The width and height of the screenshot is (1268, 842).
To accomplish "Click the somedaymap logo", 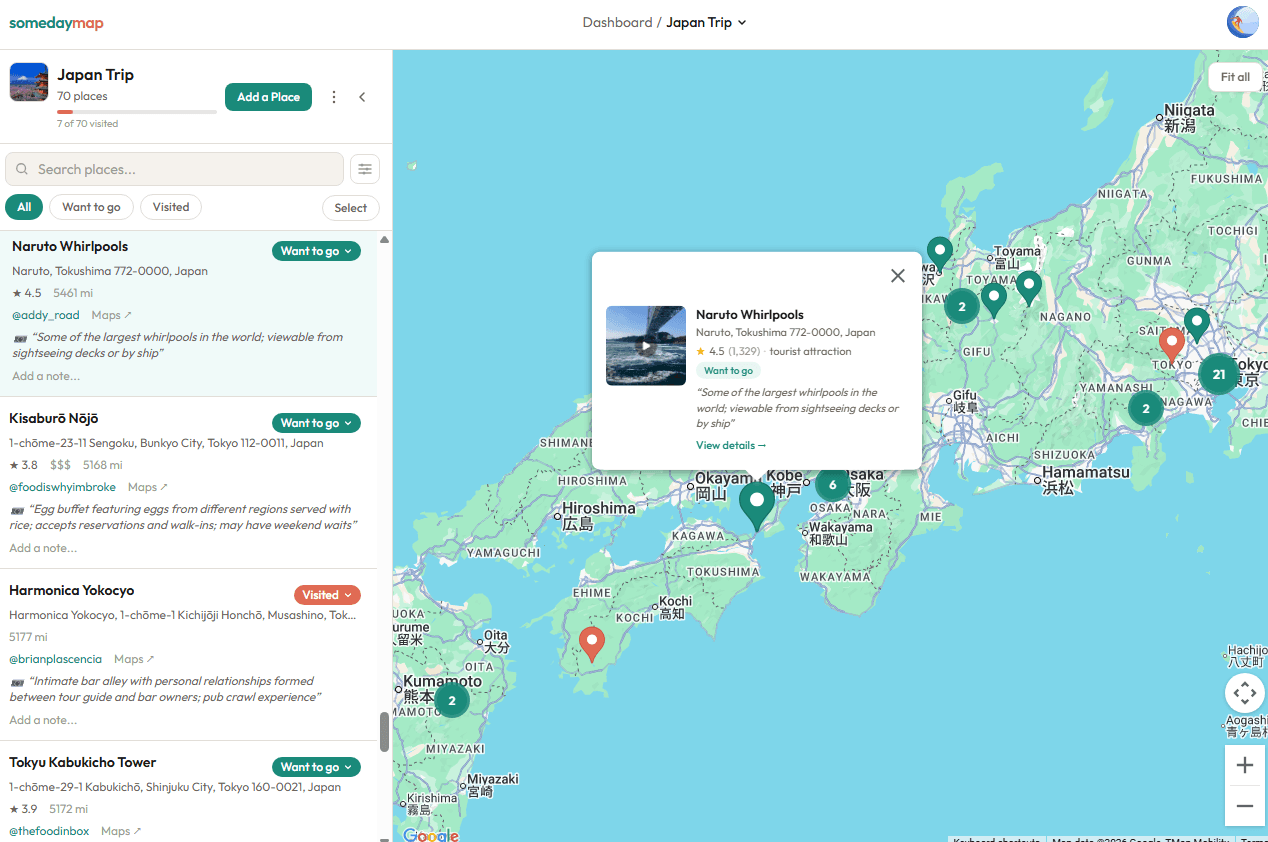I will (x=56, y=22).
